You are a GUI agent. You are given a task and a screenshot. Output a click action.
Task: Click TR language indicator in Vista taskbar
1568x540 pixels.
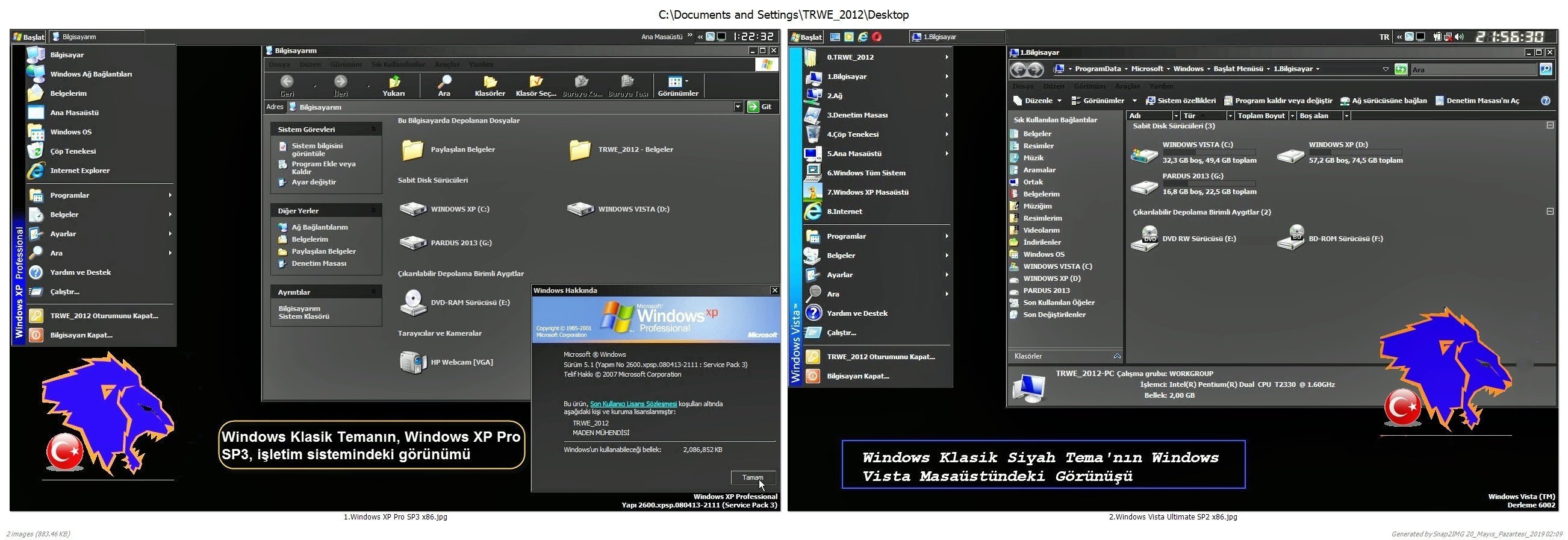pos(1384,37)
